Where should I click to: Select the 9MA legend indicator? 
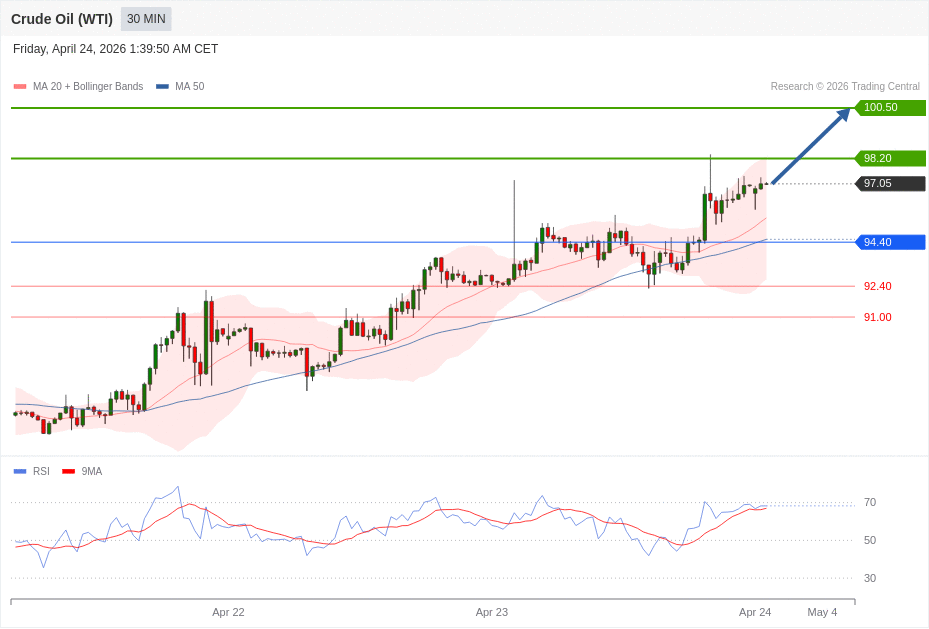68,471
